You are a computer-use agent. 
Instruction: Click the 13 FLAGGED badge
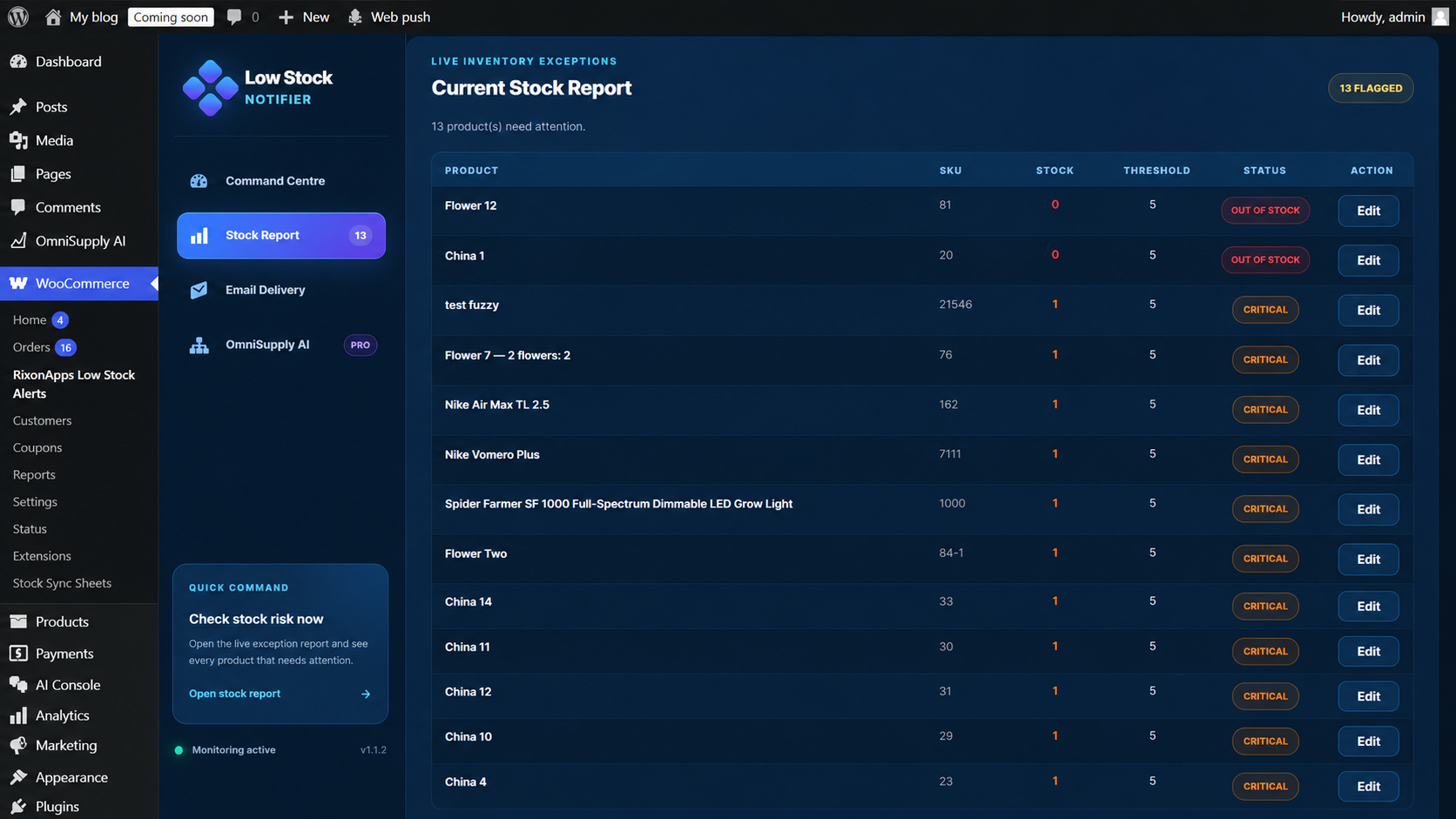(x=1371, y=88)
